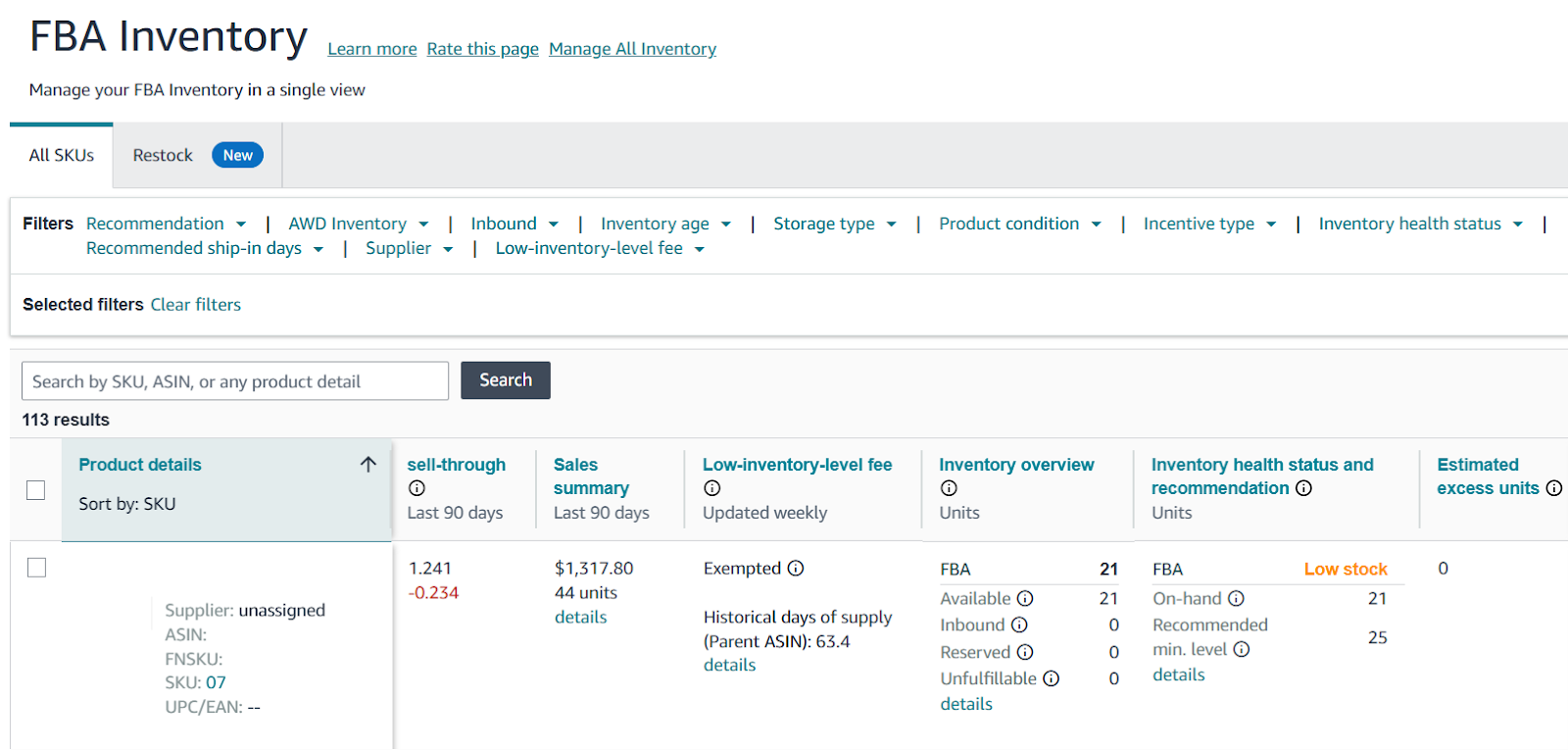Open details link under Inventory overview units
Image resolution: width=1568 pixels, height=750 pixels.
point(966,705)
